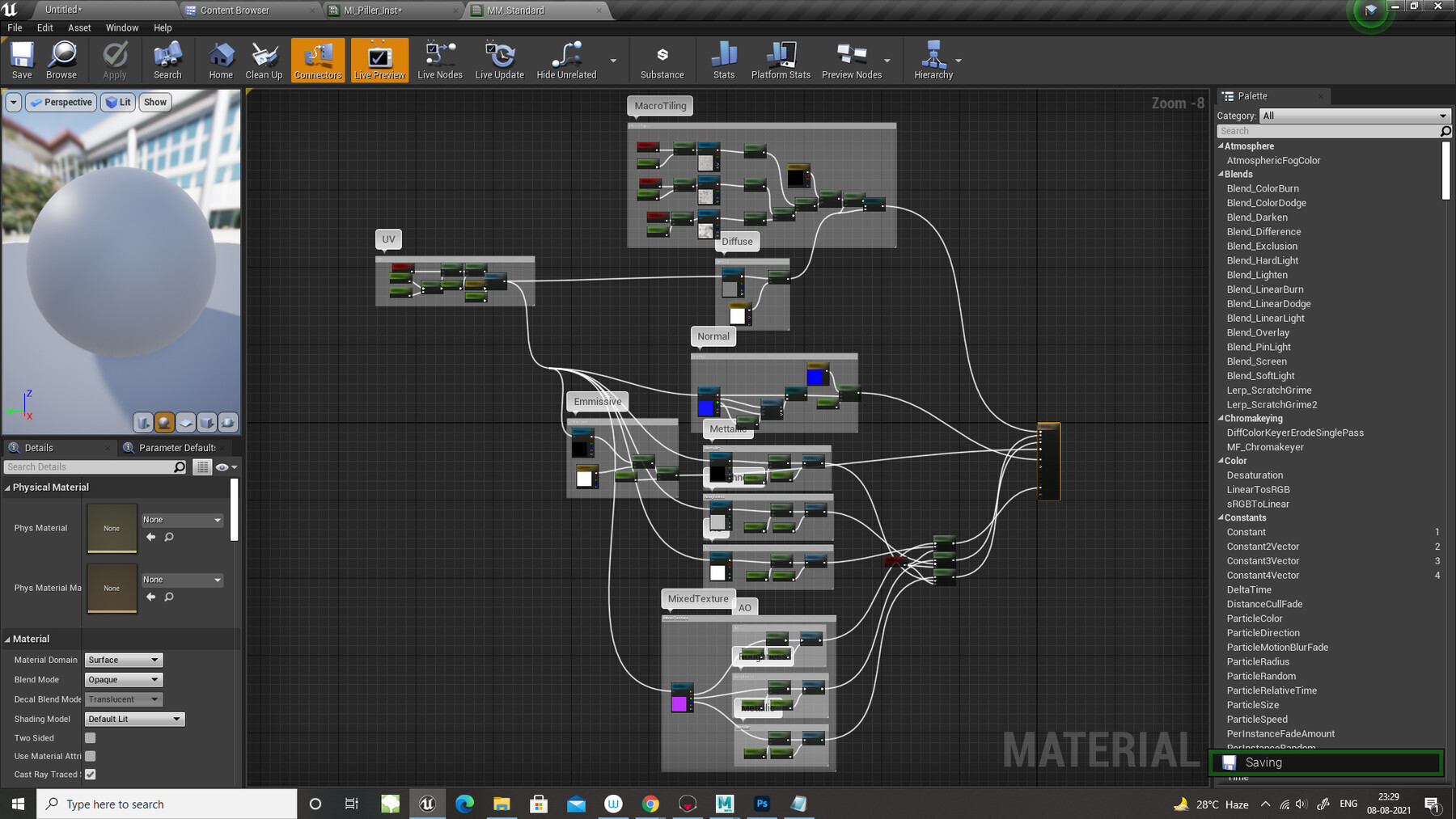Image resolution: width=1456 pixels, height=819 pixels.
Task: Enable the Live Preview toggle
Action: [379, 59]
